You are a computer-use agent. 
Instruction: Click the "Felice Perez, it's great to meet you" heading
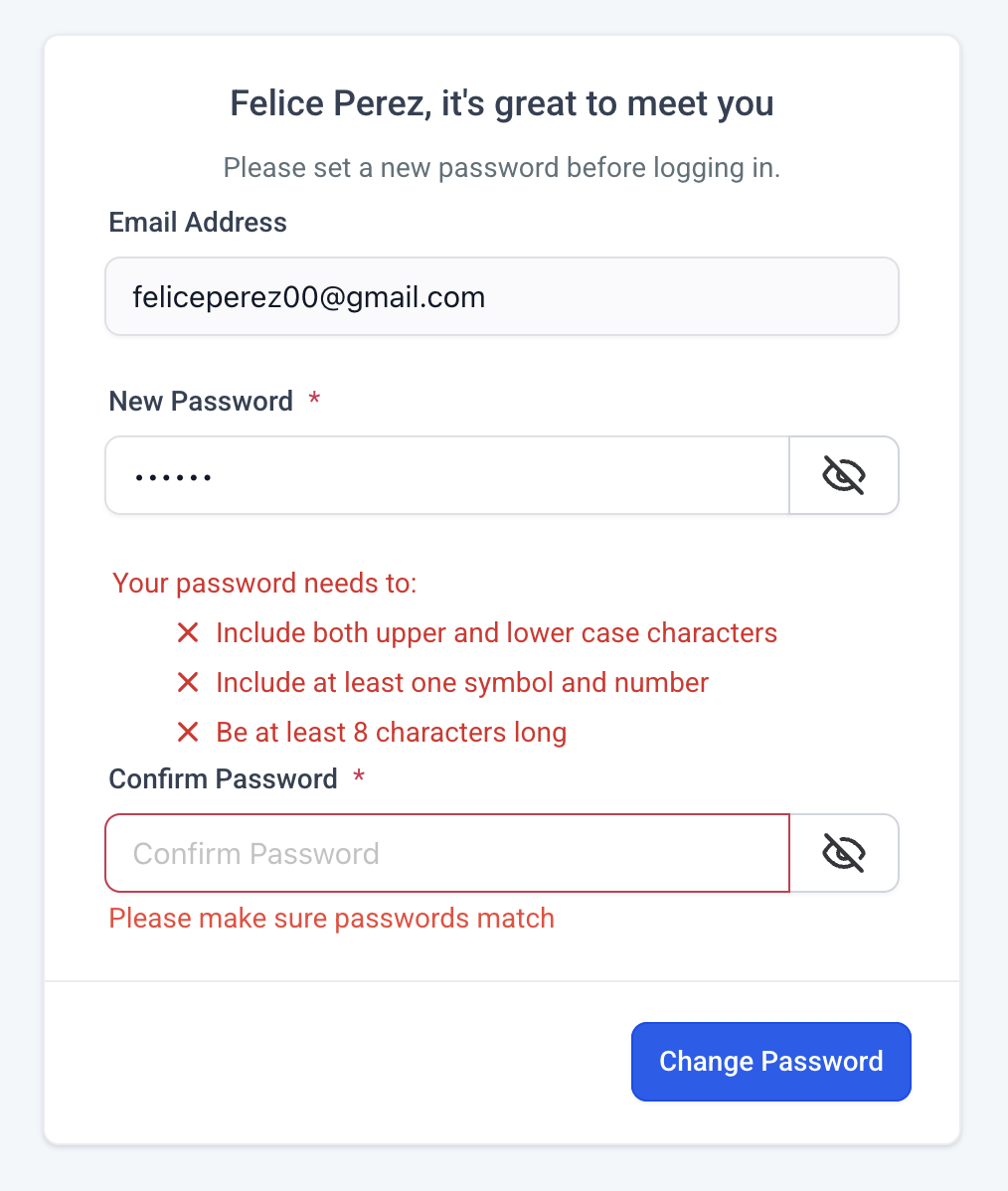pos(502,103)
